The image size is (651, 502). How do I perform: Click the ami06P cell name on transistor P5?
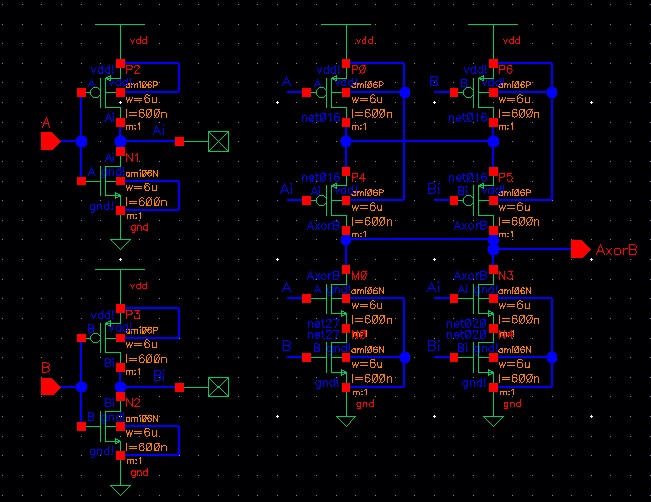click(x=515, y=193)
